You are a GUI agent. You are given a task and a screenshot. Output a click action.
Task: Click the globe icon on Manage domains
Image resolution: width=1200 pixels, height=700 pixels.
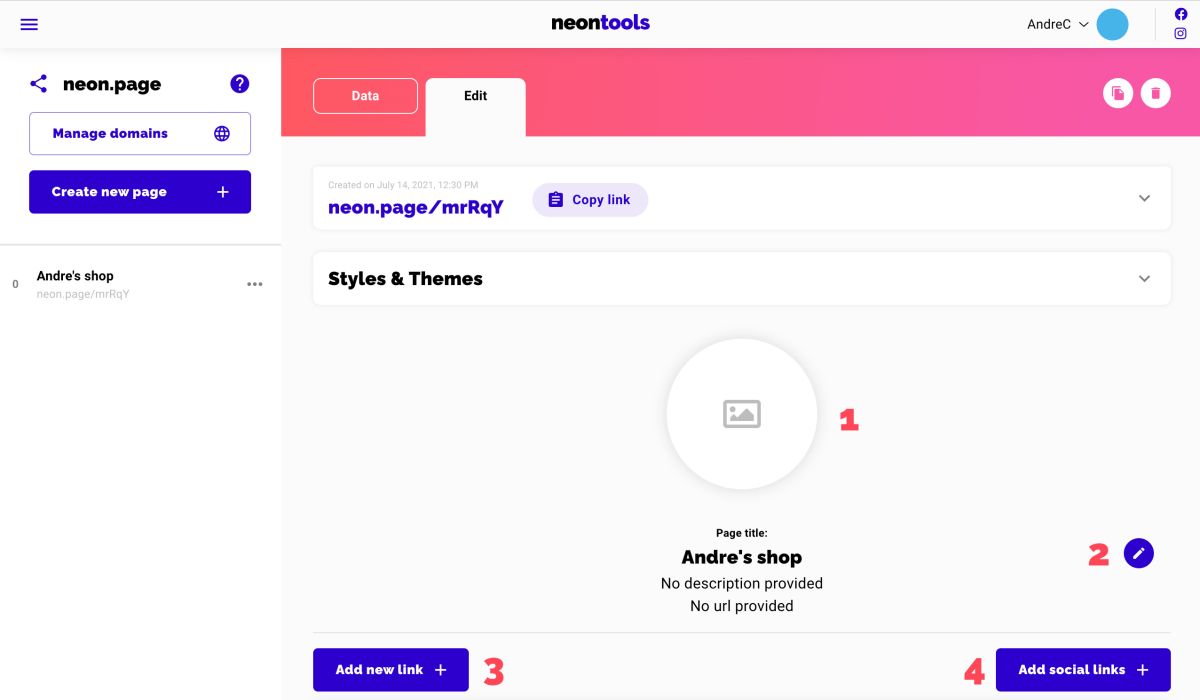[x=222, y=133]
